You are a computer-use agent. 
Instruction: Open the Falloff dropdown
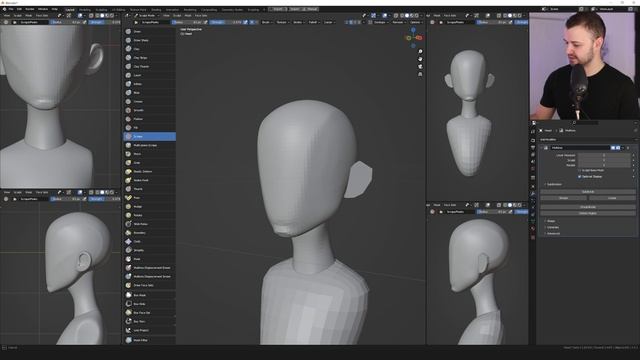point(313,22)
